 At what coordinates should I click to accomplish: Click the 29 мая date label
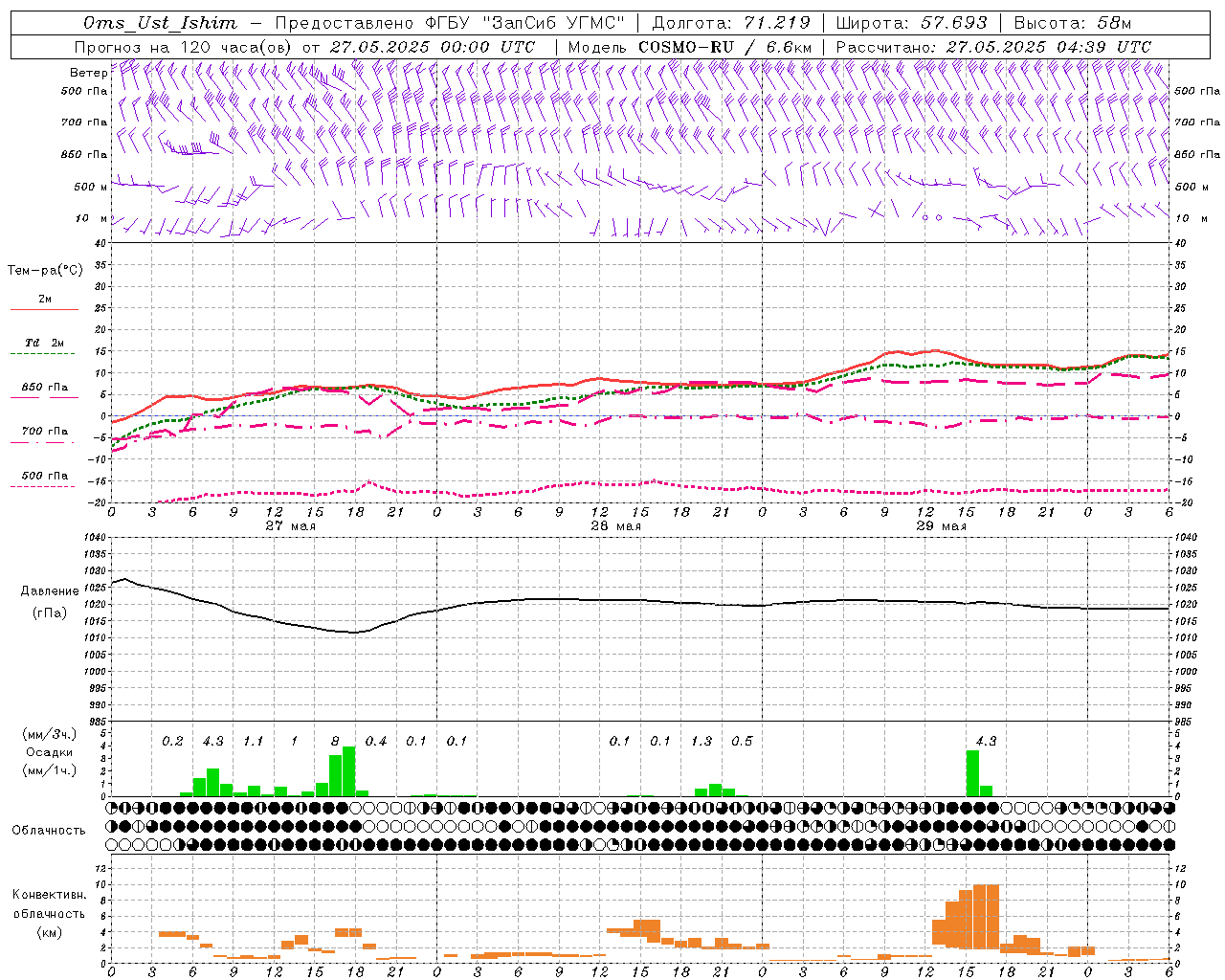tap(941, 526)
